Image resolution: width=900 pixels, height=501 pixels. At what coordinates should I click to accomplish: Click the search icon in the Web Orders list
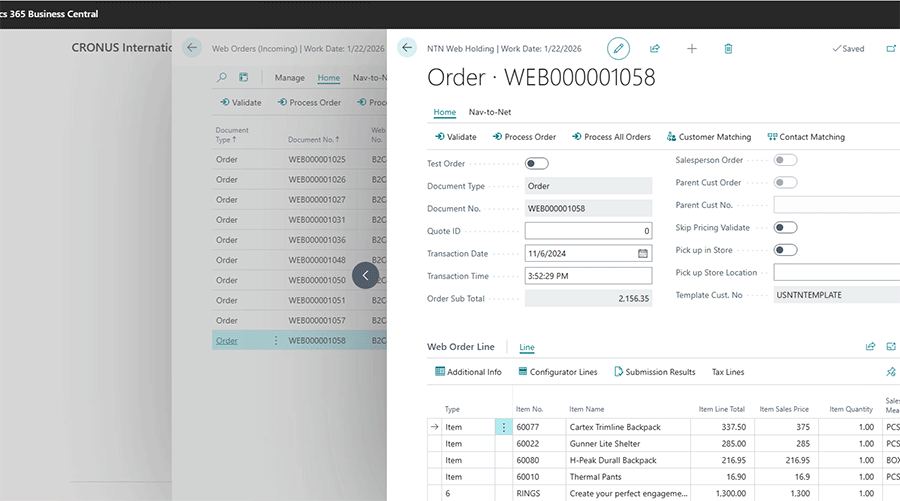click(x=222, y=77)
